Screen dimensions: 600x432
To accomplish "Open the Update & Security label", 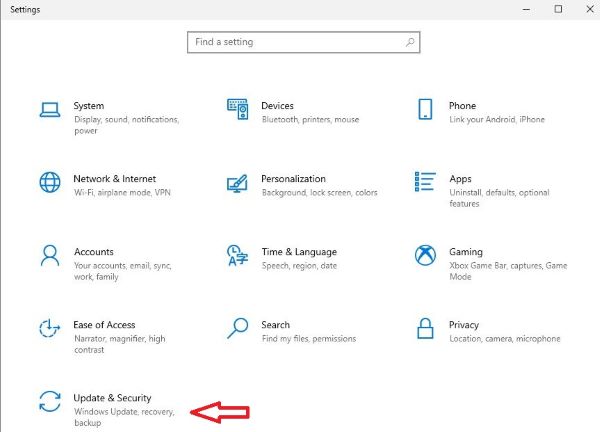I will [x=112, y=398].
